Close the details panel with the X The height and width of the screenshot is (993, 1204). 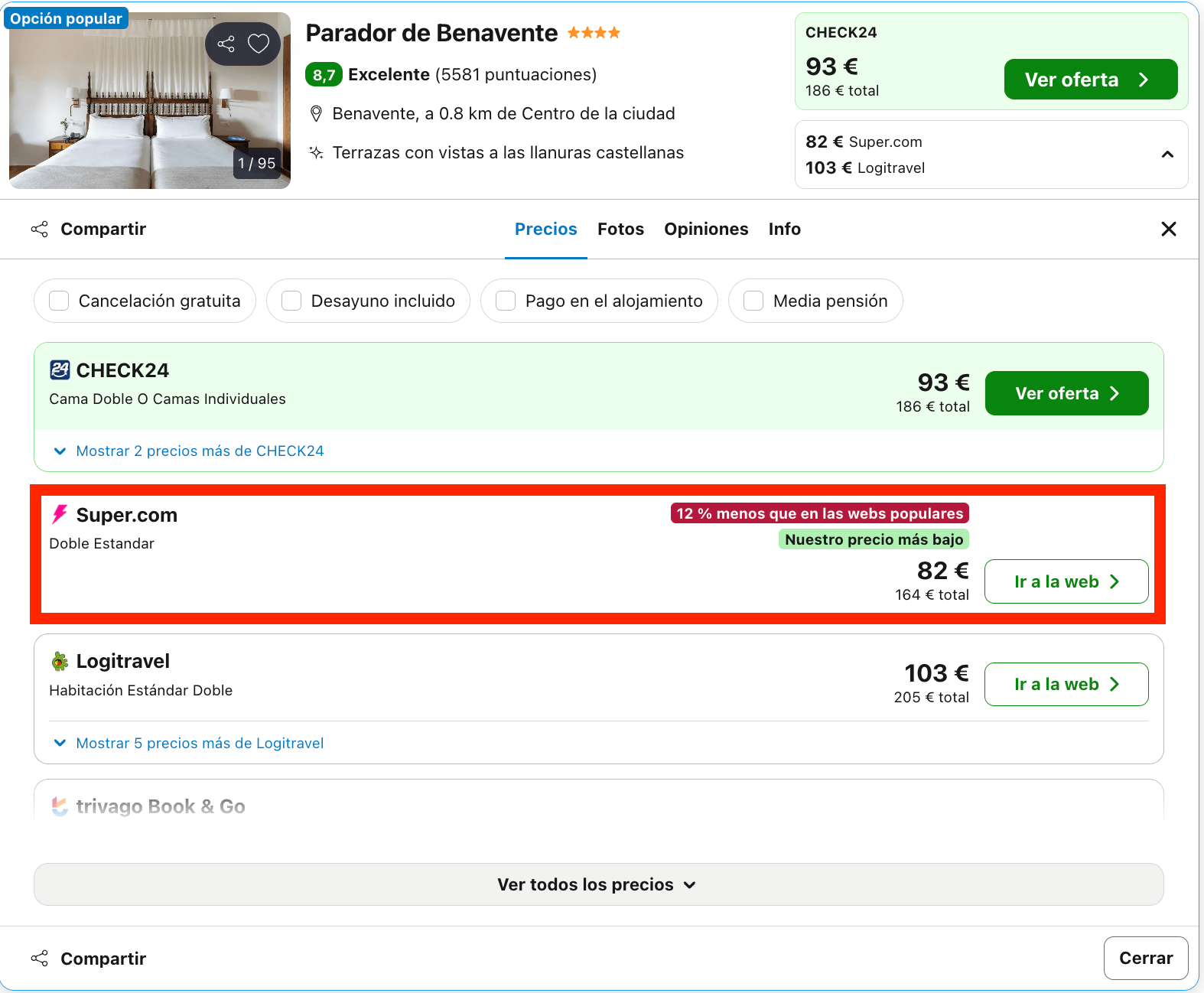pyautogui.click(x=1169, y=229)
